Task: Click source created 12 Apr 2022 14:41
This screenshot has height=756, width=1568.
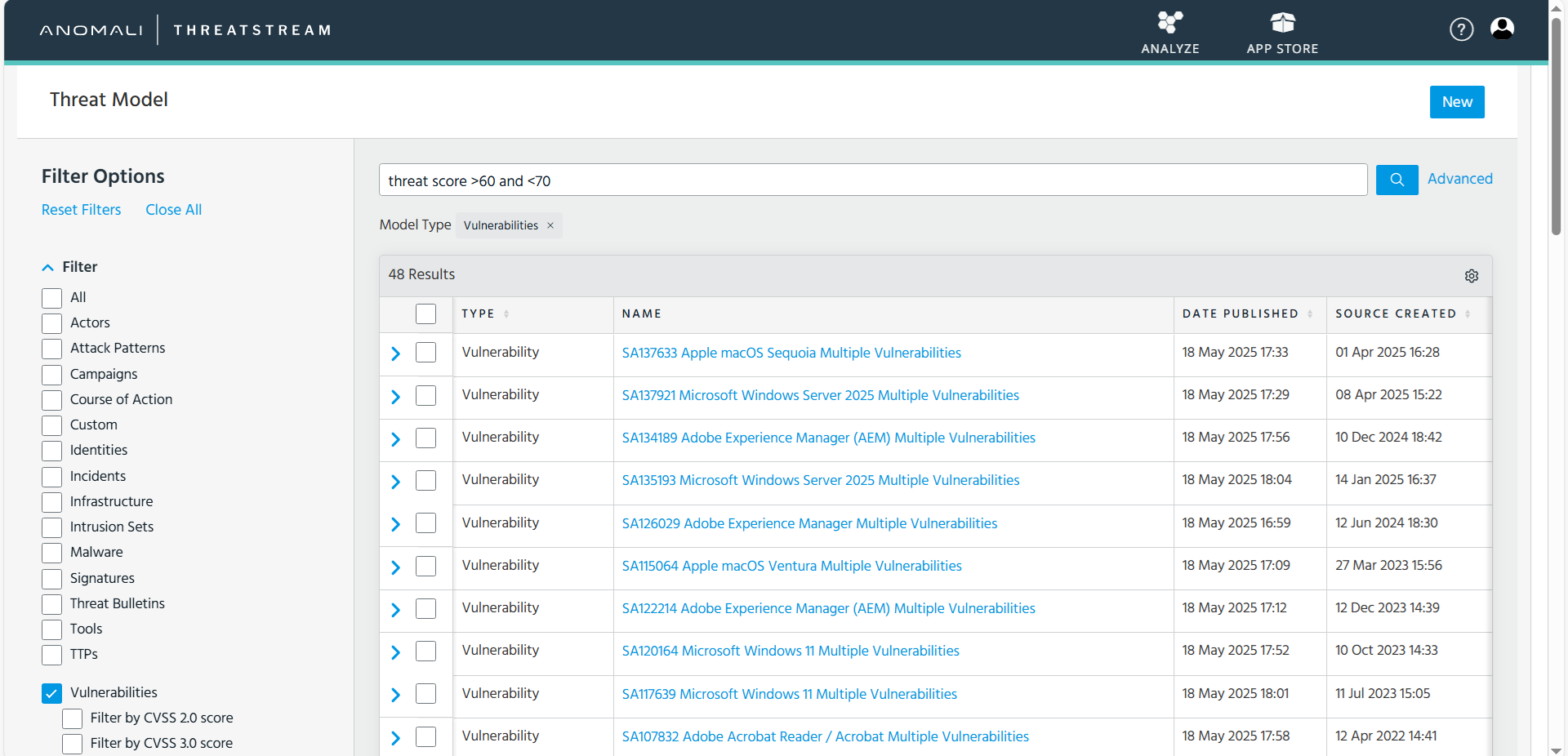Action: 1386,736
